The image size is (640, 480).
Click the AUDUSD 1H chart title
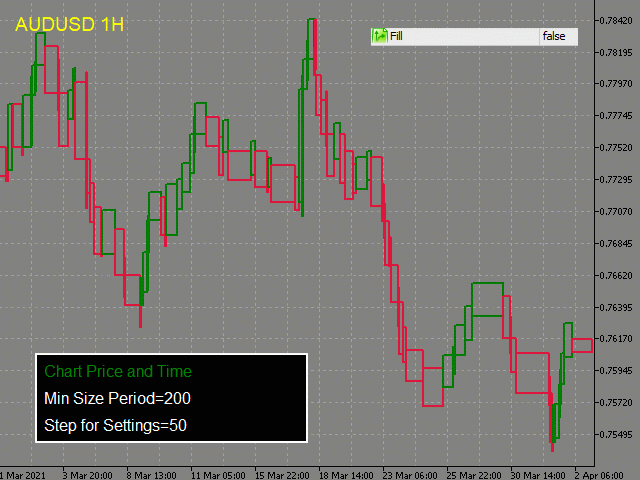[x=69, y=24]
